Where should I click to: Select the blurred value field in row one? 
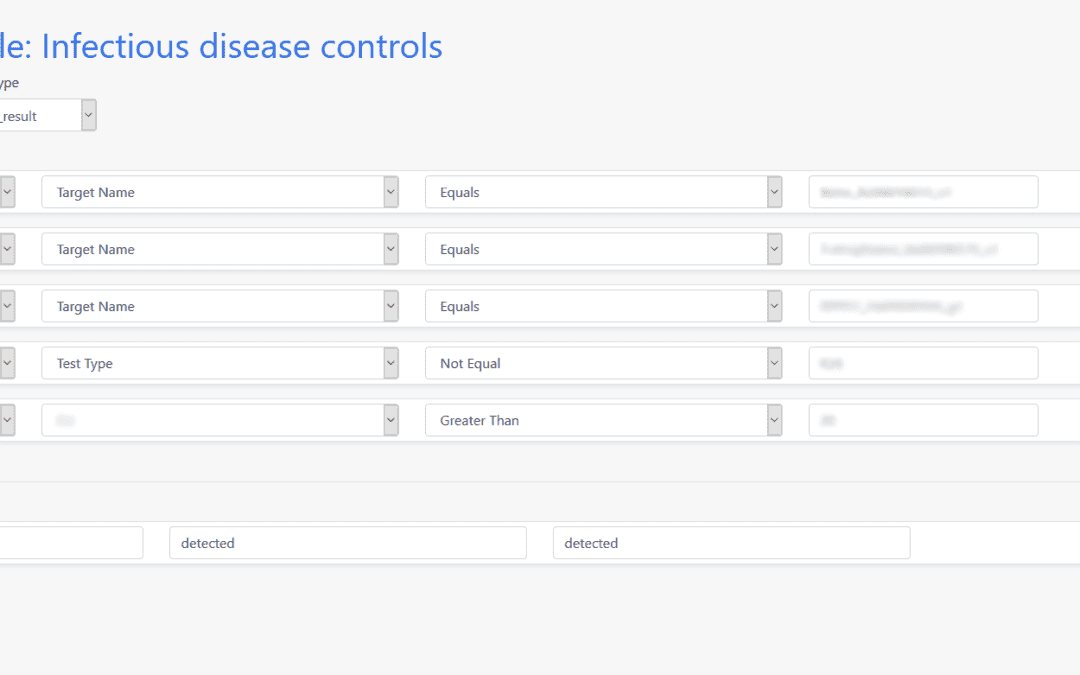pyautogui.click(x=922, y=191)
